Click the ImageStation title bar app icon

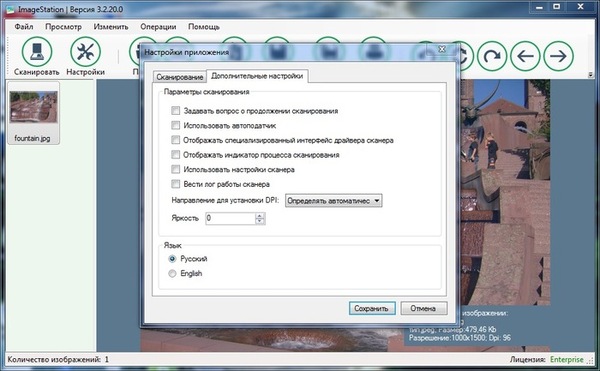(10, 10)
